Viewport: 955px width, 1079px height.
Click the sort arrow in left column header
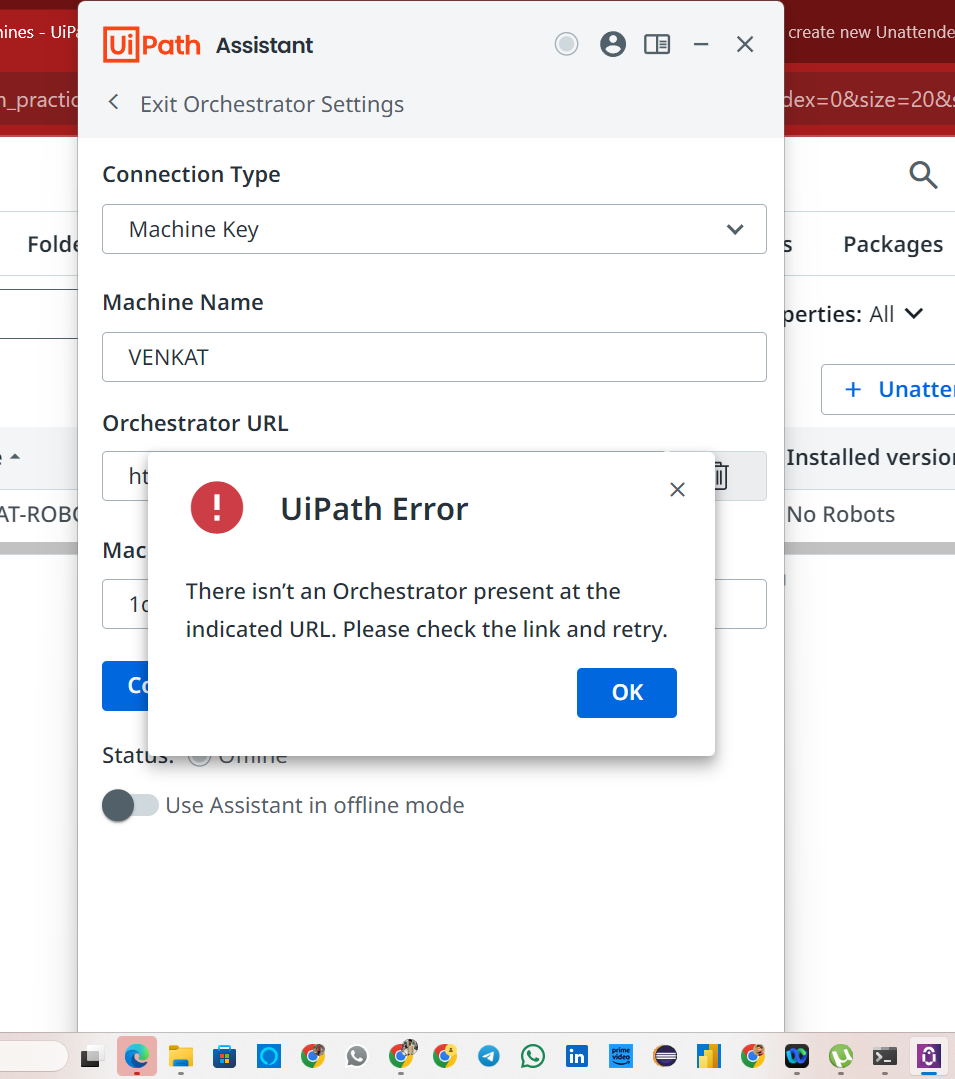pyautogui.click(x=15, y=456)
